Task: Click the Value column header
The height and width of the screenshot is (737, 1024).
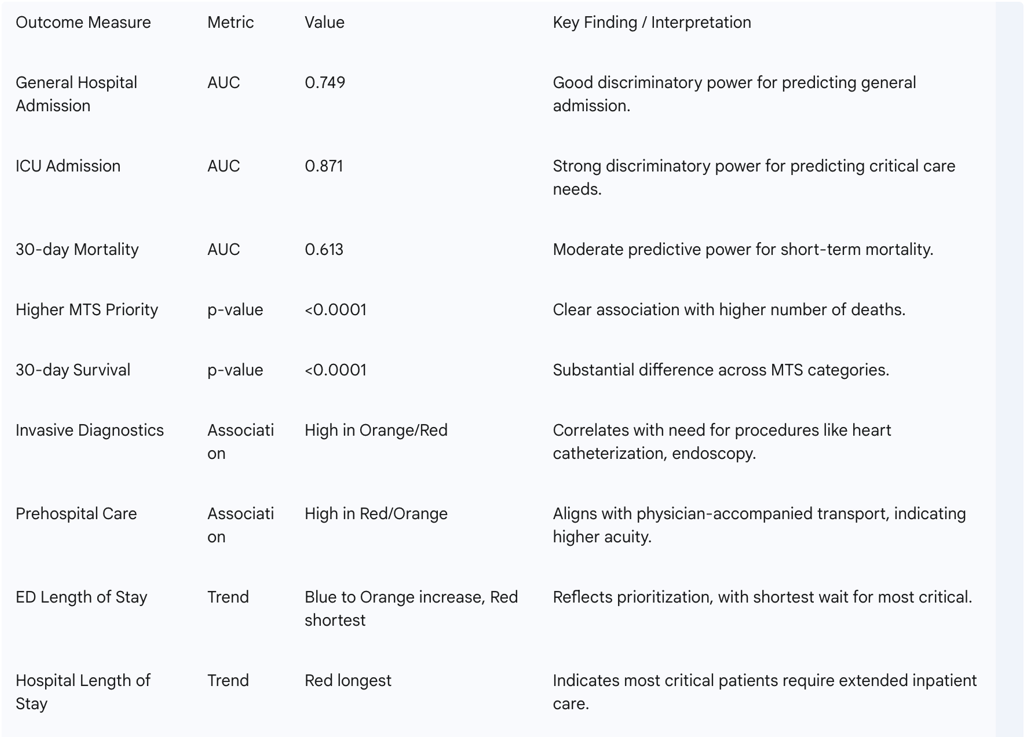Action: [324, 22]
